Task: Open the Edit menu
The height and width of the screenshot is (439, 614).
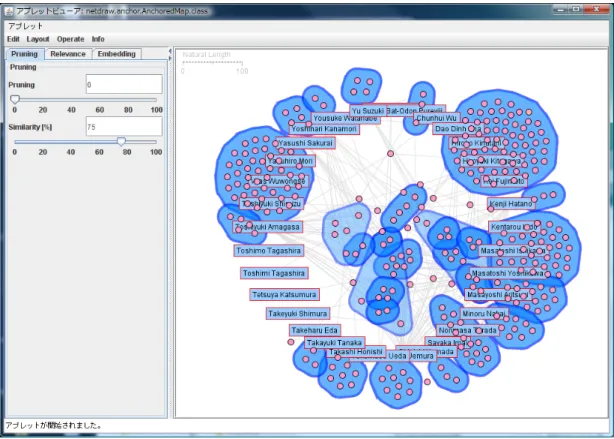Action: [x=13, y=39]
